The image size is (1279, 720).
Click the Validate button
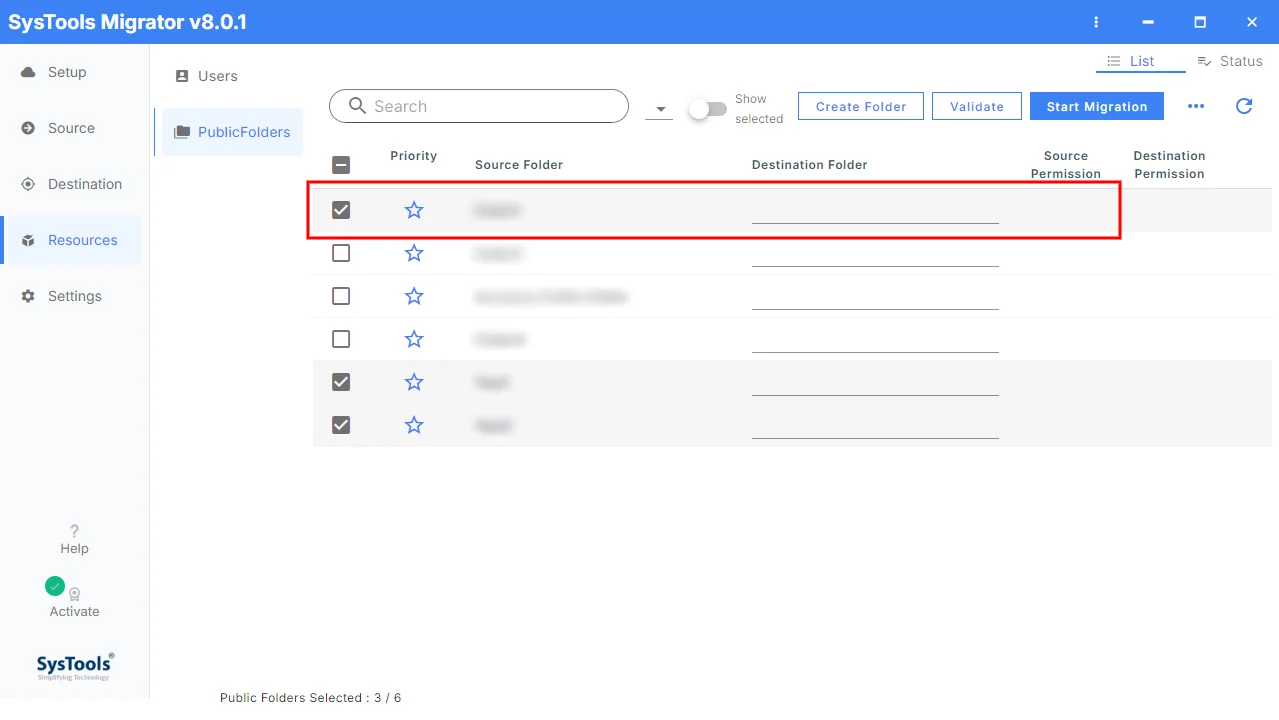(x=977, y=106)
